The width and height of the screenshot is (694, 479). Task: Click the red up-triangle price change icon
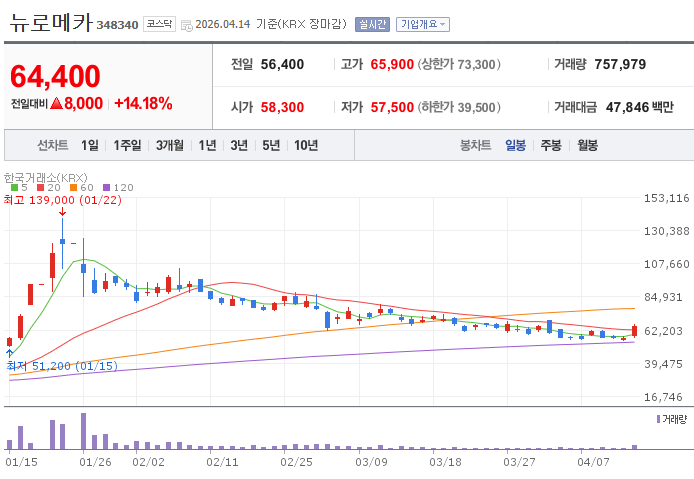[56, 104]
